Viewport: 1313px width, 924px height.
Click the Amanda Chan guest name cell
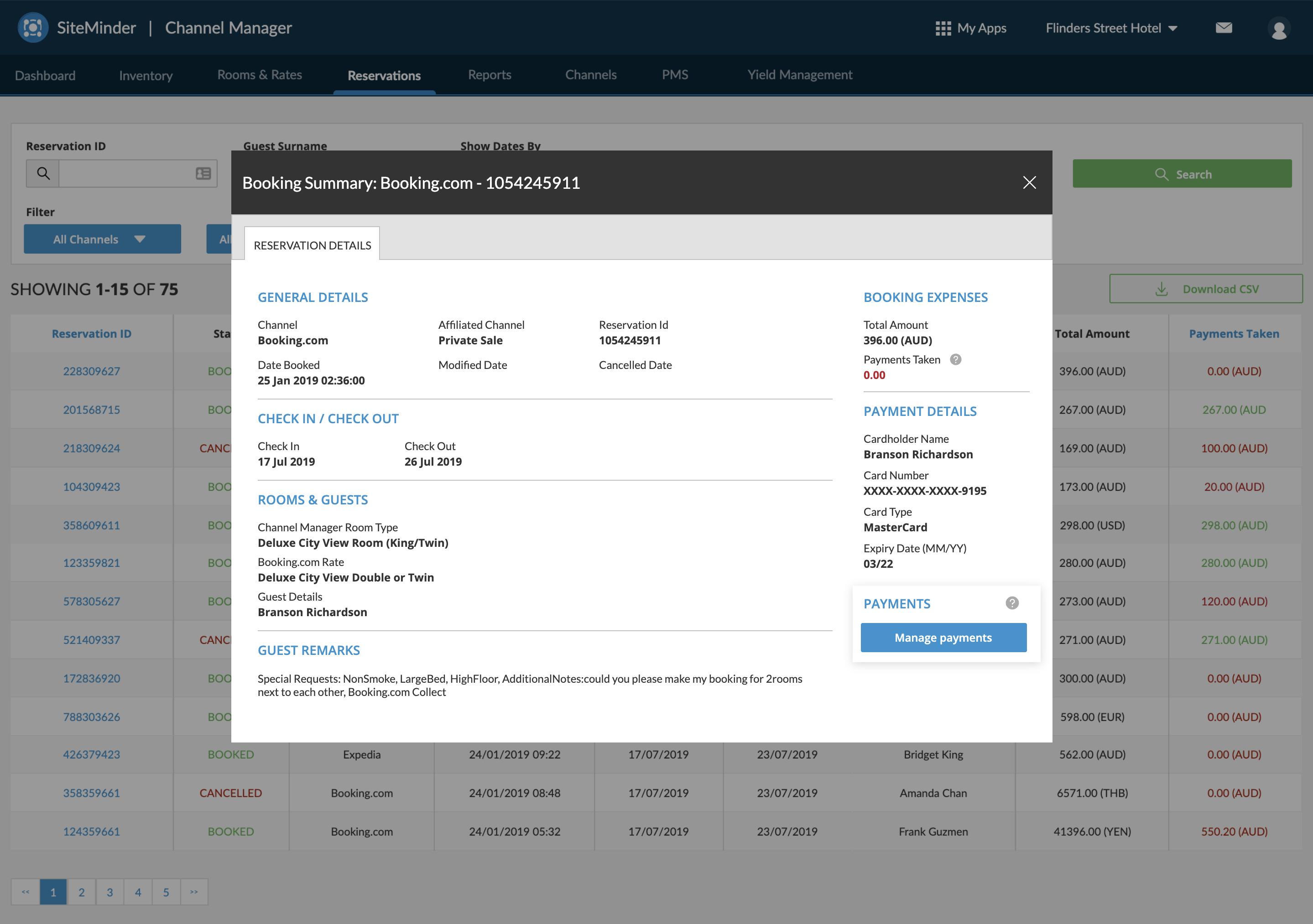coord(933,793)
